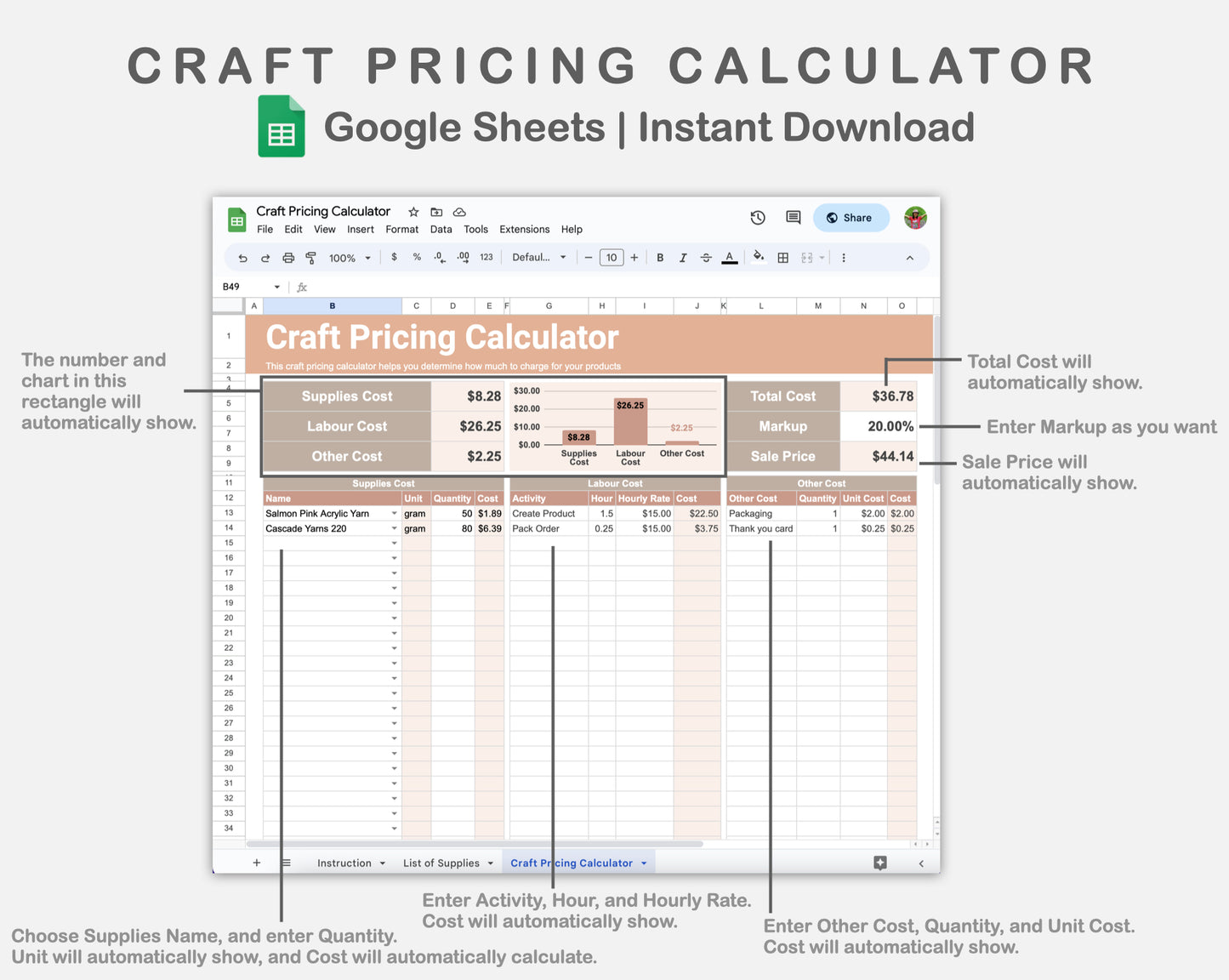Toggle strikethrough formatting
The image size is (1229, 980).
pyautogui.click(x=706, y=257)
